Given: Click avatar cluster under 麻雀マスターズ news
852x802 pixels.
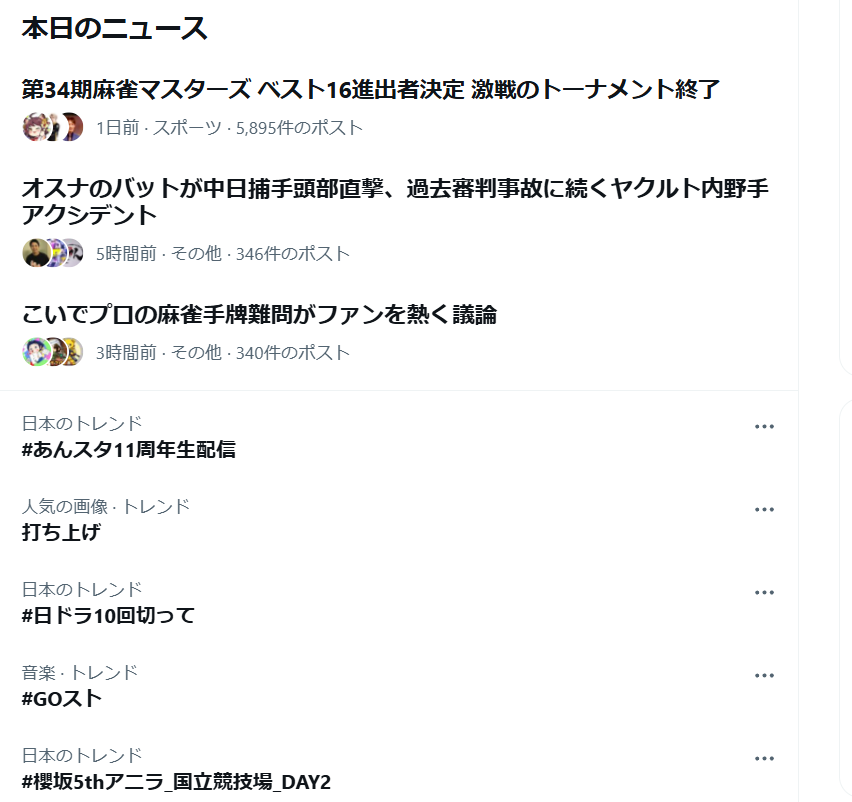Looking at the screenshot, I should point(53,127).
